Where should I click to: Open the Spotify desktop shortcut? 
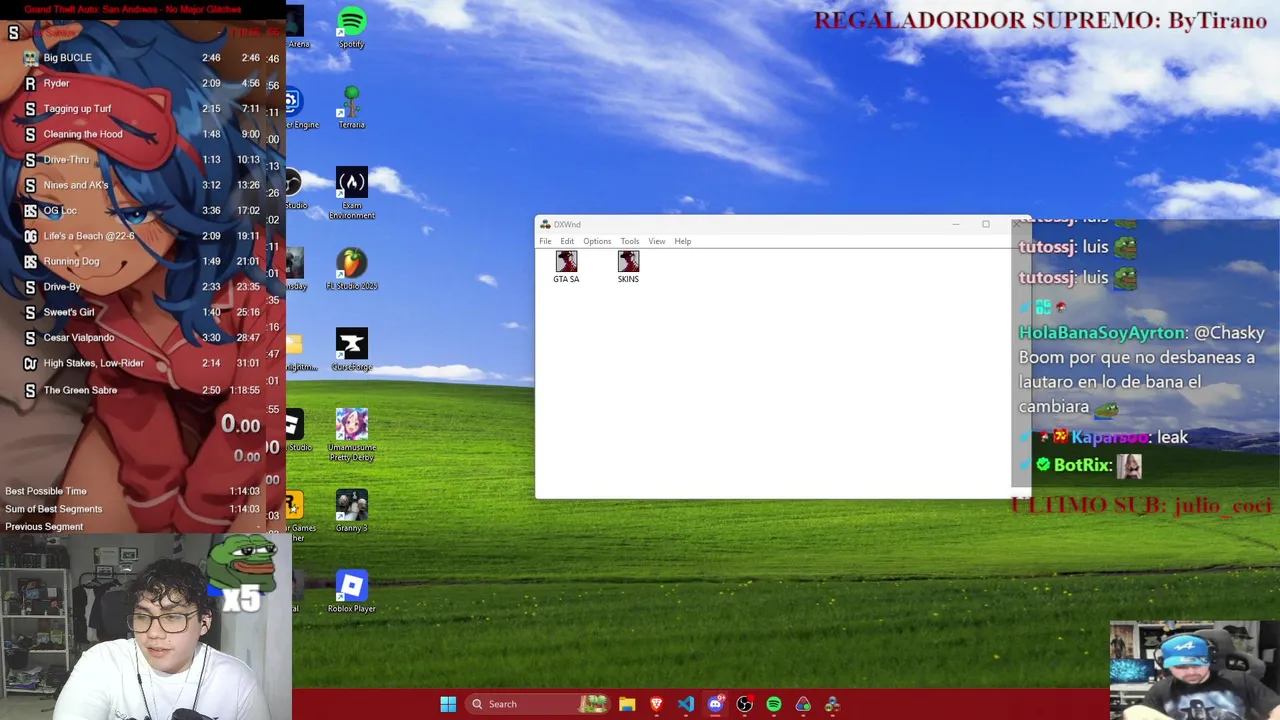coord(351,27)
